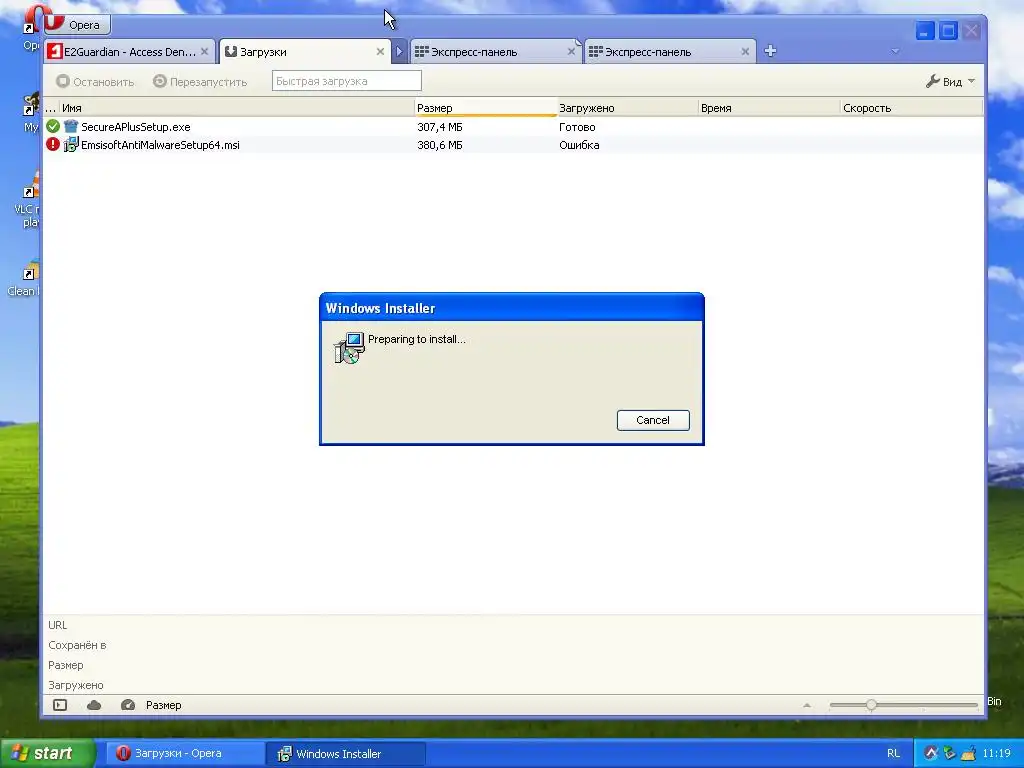The height and width of the screenshot is (768, 1024).
Task: Click the Ошибка status cell
Action: [x=579, y=145]
